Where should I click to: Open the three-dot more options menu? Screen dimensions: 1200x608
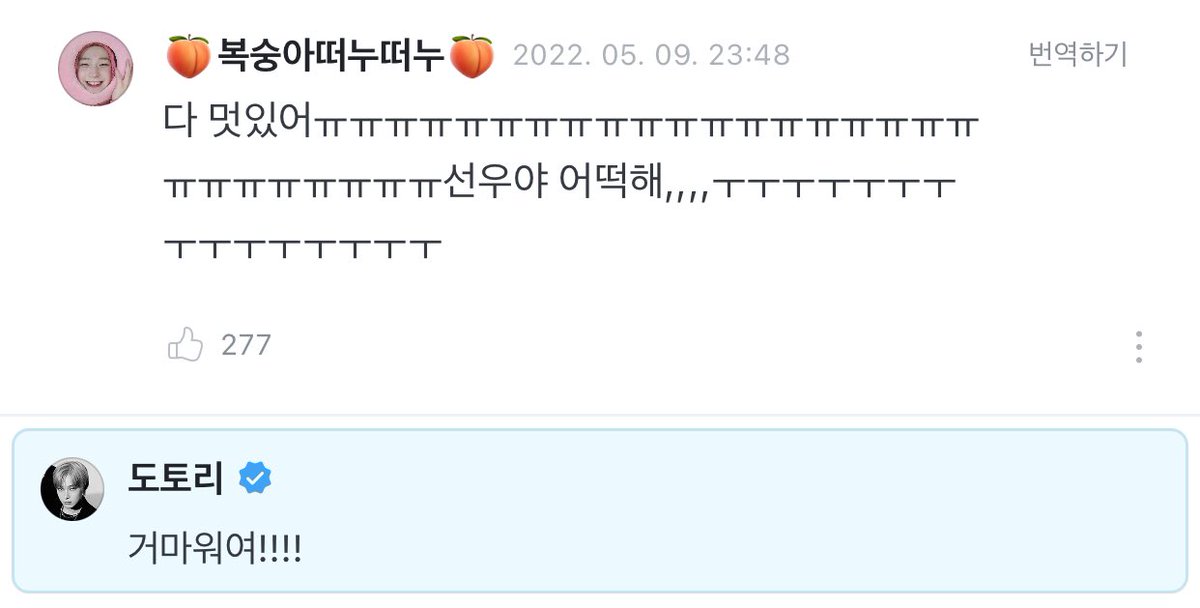[1139, 346]
